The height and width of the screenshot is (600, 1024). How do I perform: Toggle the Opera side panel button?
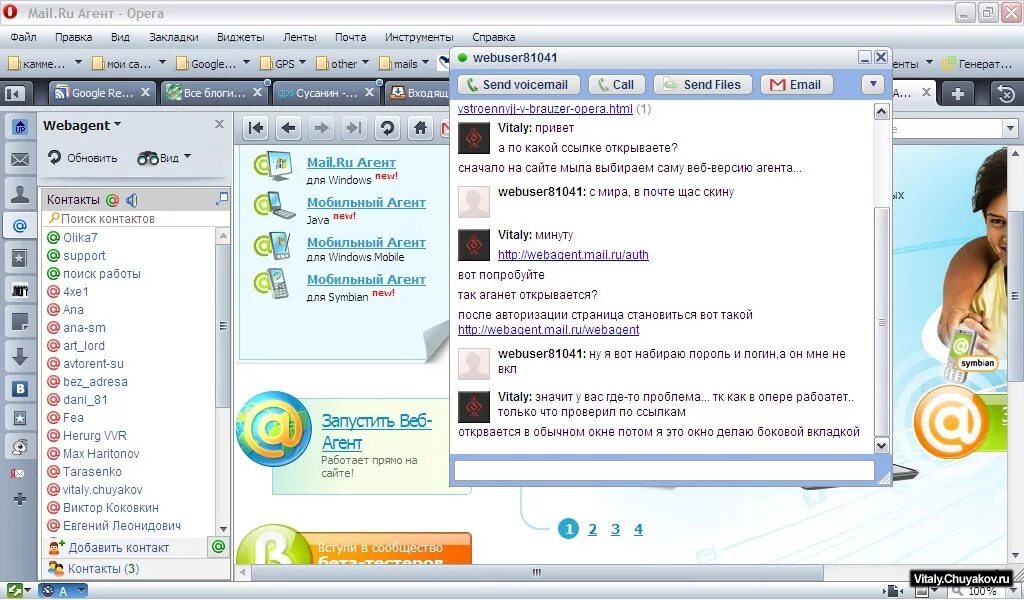pyautogui.click(x=13, y=93)
